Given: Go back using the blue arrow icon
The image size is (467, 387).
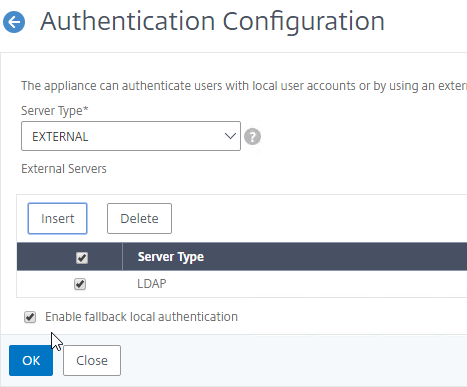Looking at the screenshot, I should [14, 22].
